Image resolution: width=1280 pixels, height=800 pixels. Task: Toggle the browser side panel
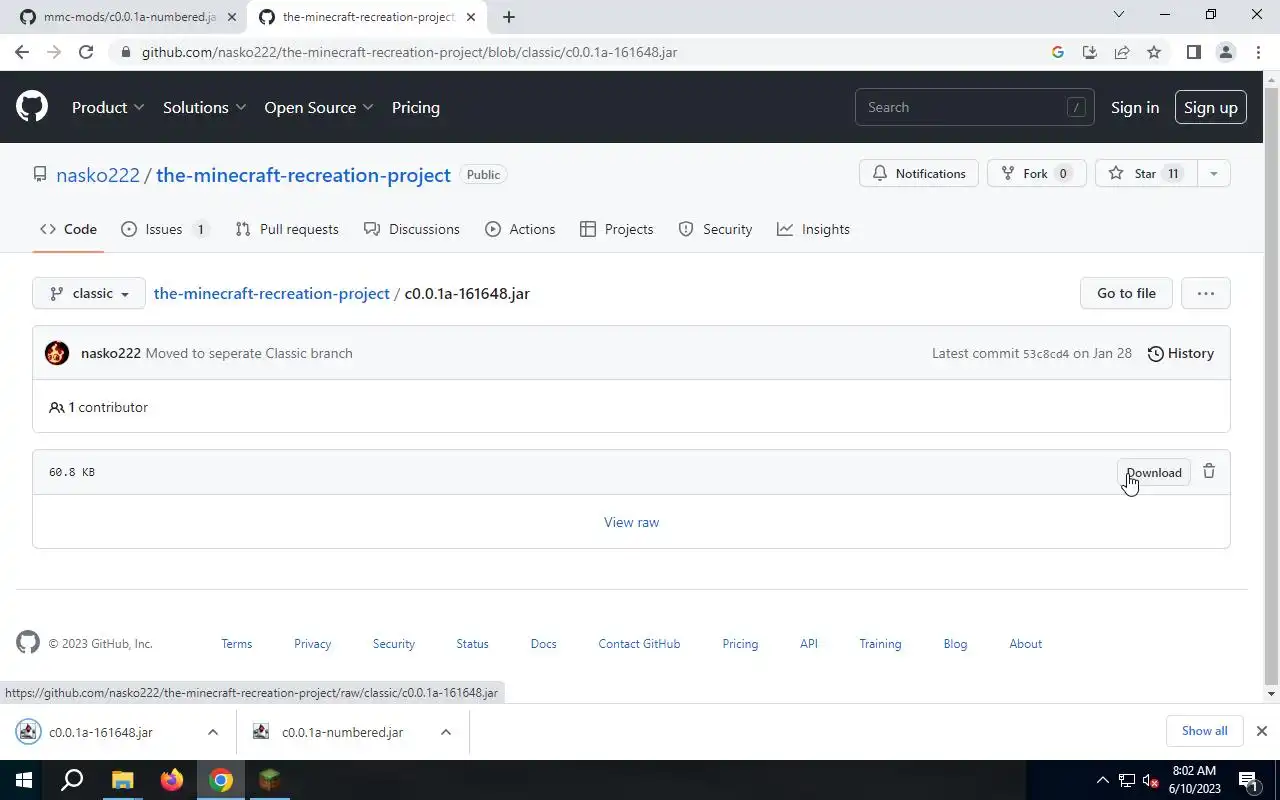(x=1193, y=52)
